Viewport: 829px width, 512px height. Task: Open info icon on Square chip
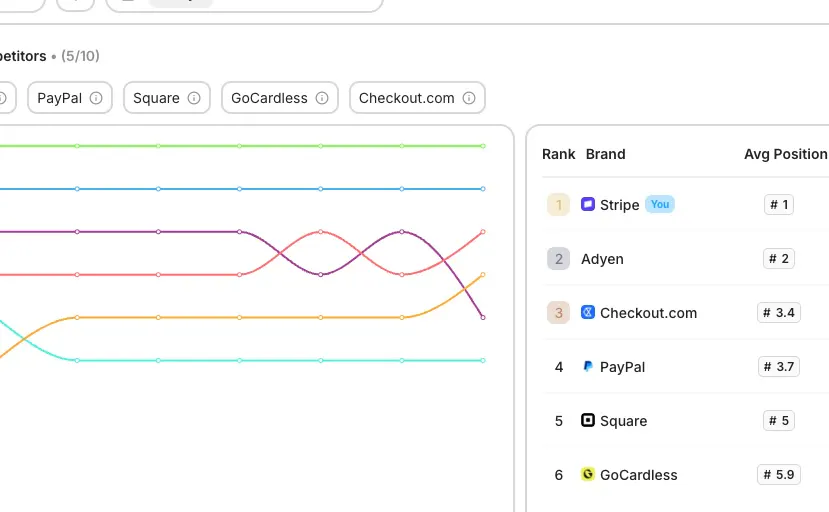point(194,98)
